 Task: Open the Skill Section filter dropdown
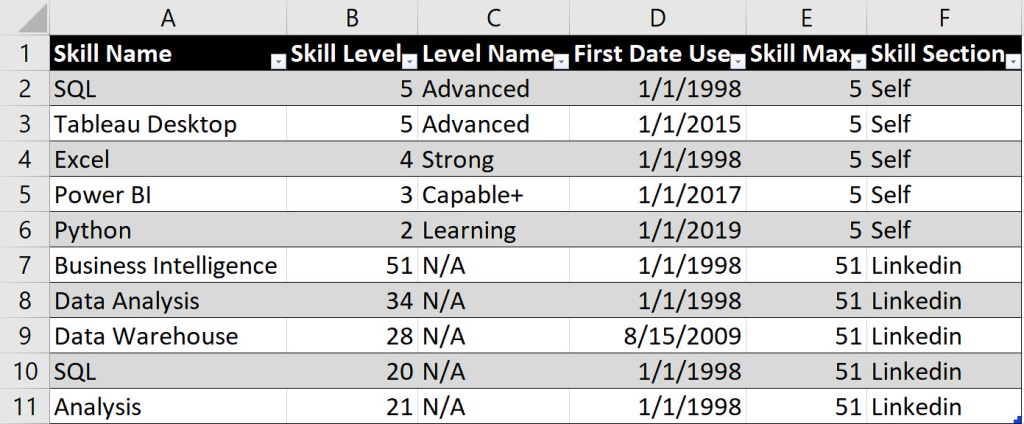click(x=1013, y=62)
